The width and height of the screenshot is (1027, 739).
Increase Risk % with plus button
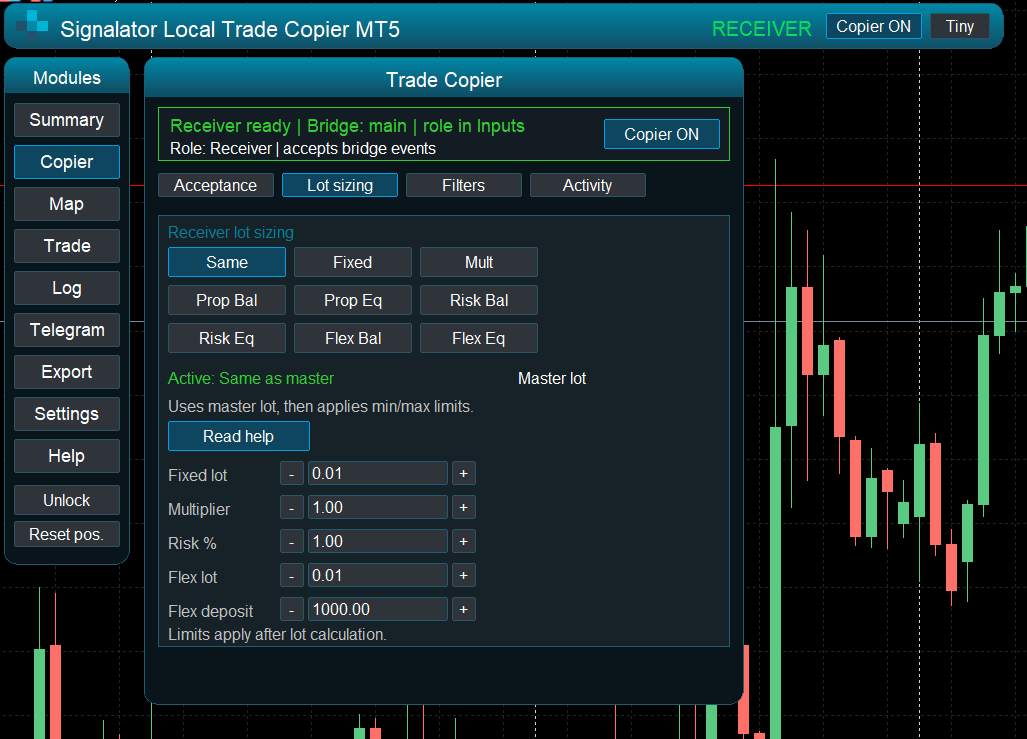[464, 541]
